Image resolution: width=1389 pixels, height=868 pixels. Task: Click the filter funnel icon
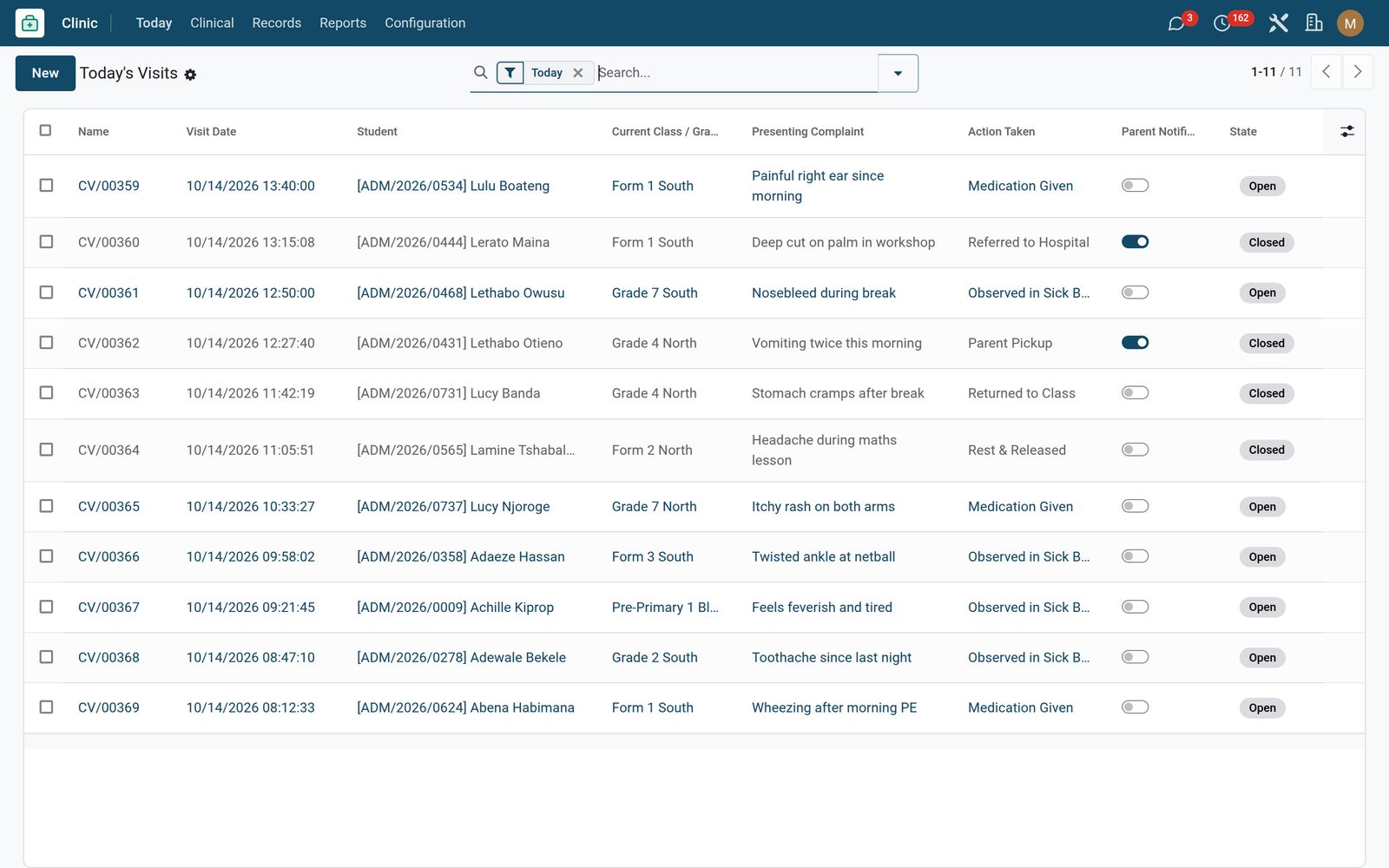(510, 73)
